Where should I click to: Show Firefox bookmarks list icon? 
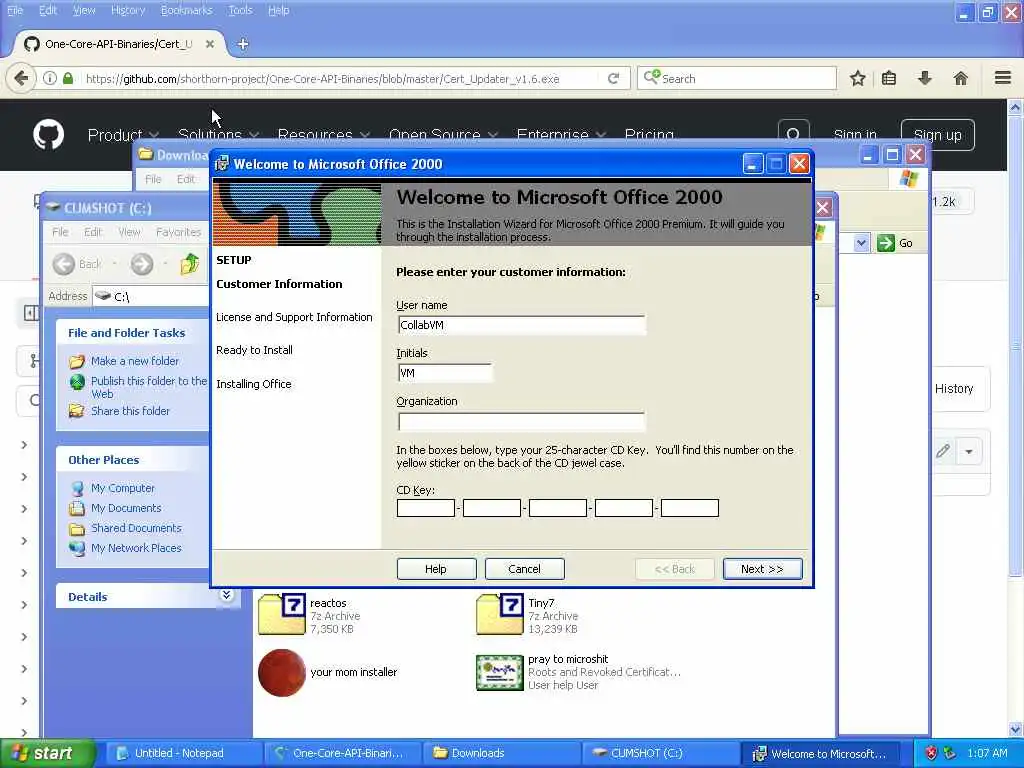(x=889, y=78)
